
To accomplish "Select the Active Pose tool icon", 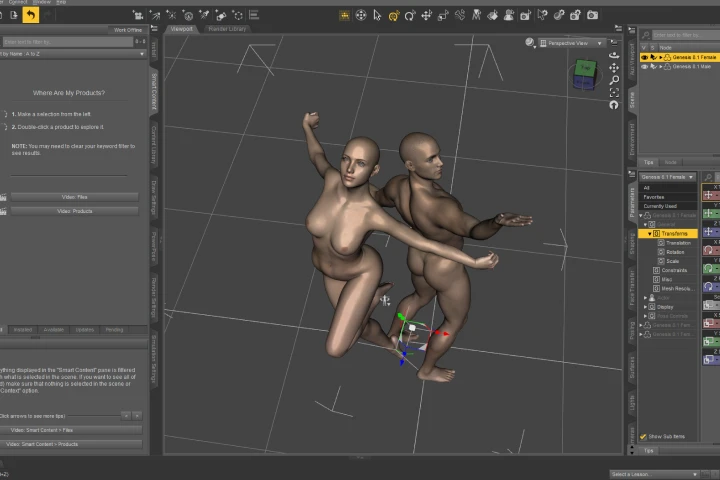I will click(361, 15).
